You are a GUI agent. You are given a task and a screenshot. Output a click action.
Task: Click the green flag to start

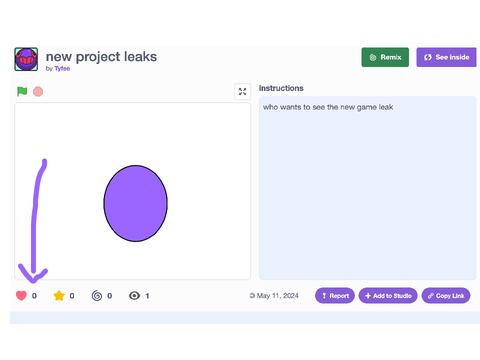[x=22, y=91]
